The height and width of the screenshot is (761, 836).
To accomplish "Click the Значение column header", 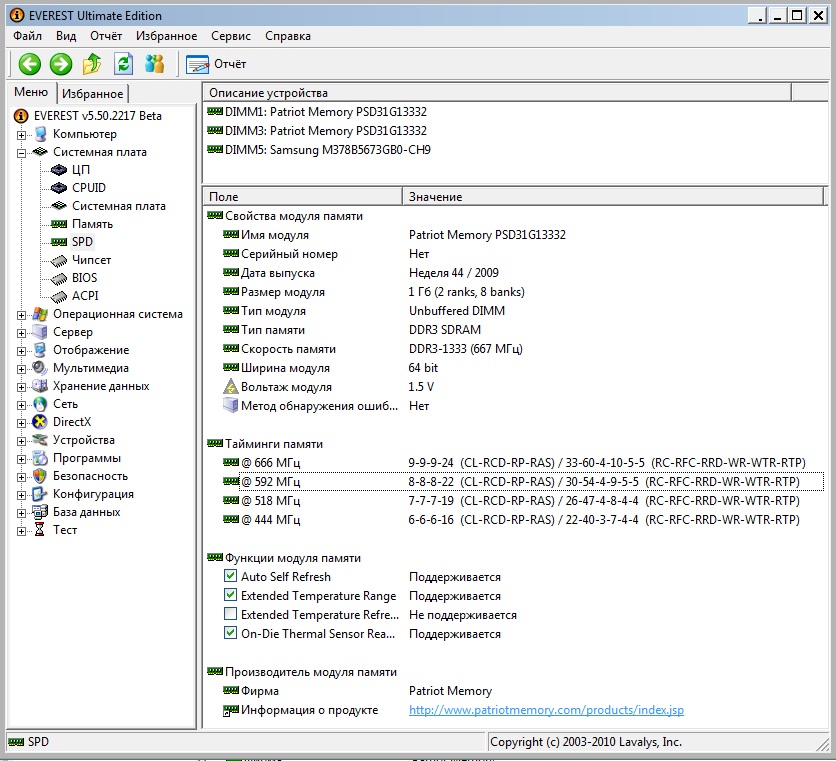I will [612, 196].
